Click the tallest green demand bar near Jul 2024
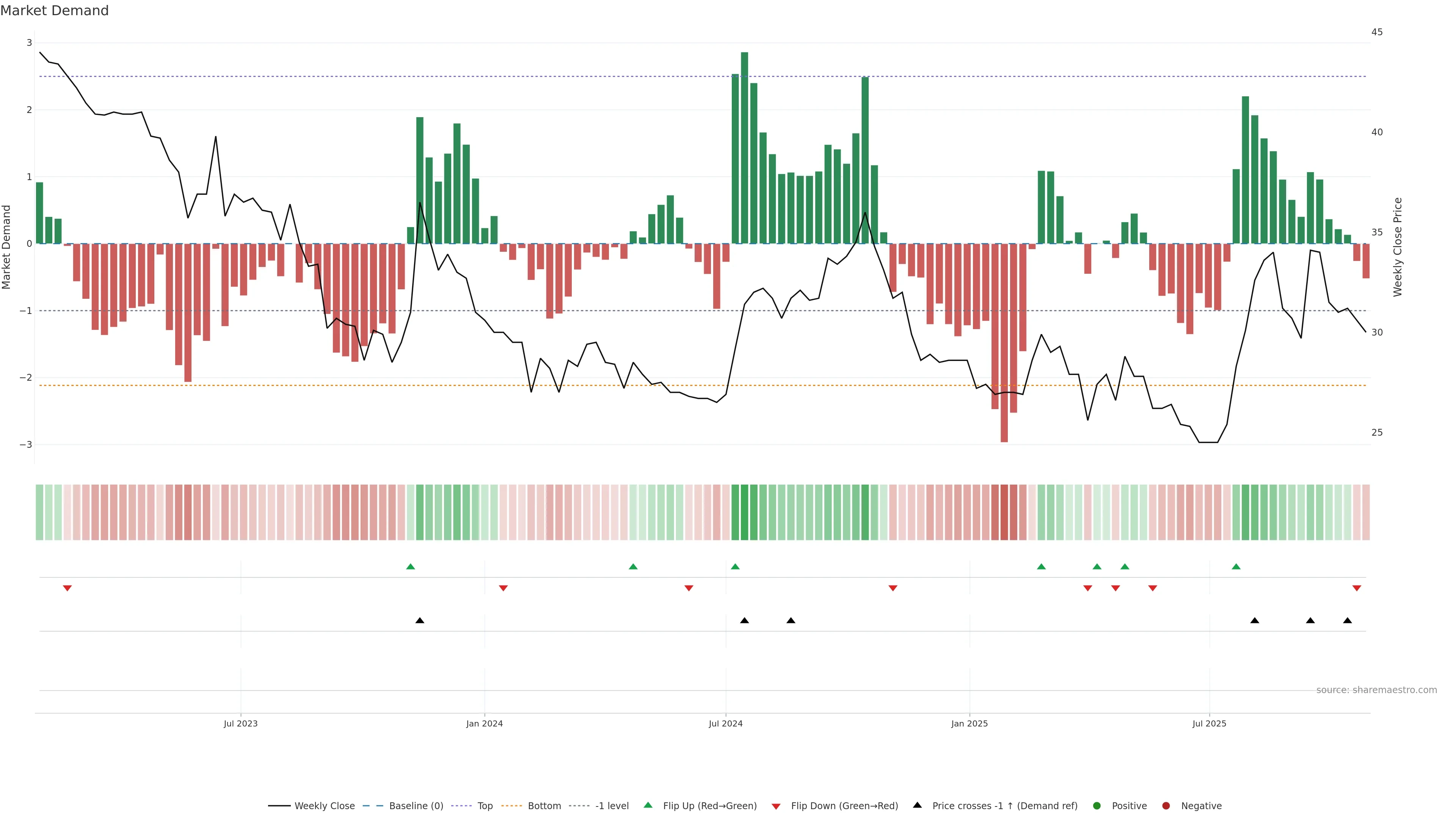Screen dimensions: 1456x819 744,147
